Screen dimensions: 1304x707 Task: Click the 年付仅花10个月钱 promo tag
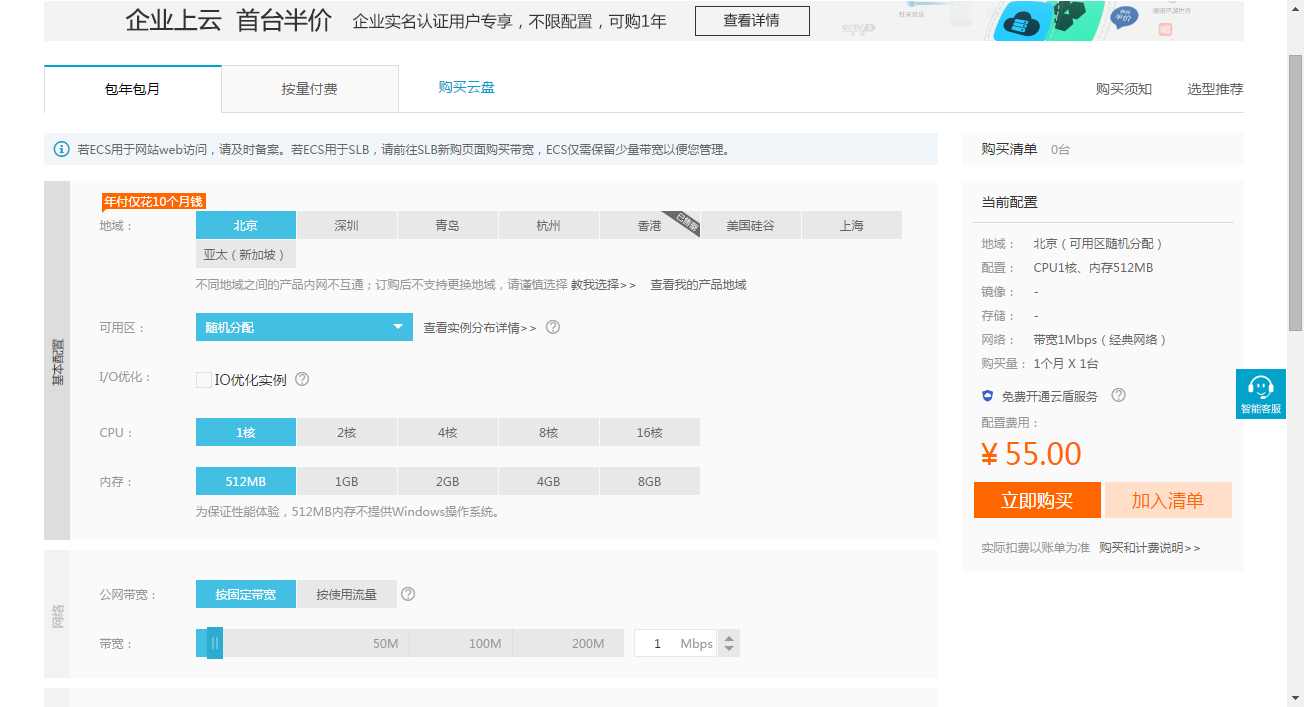click(153, 201)
